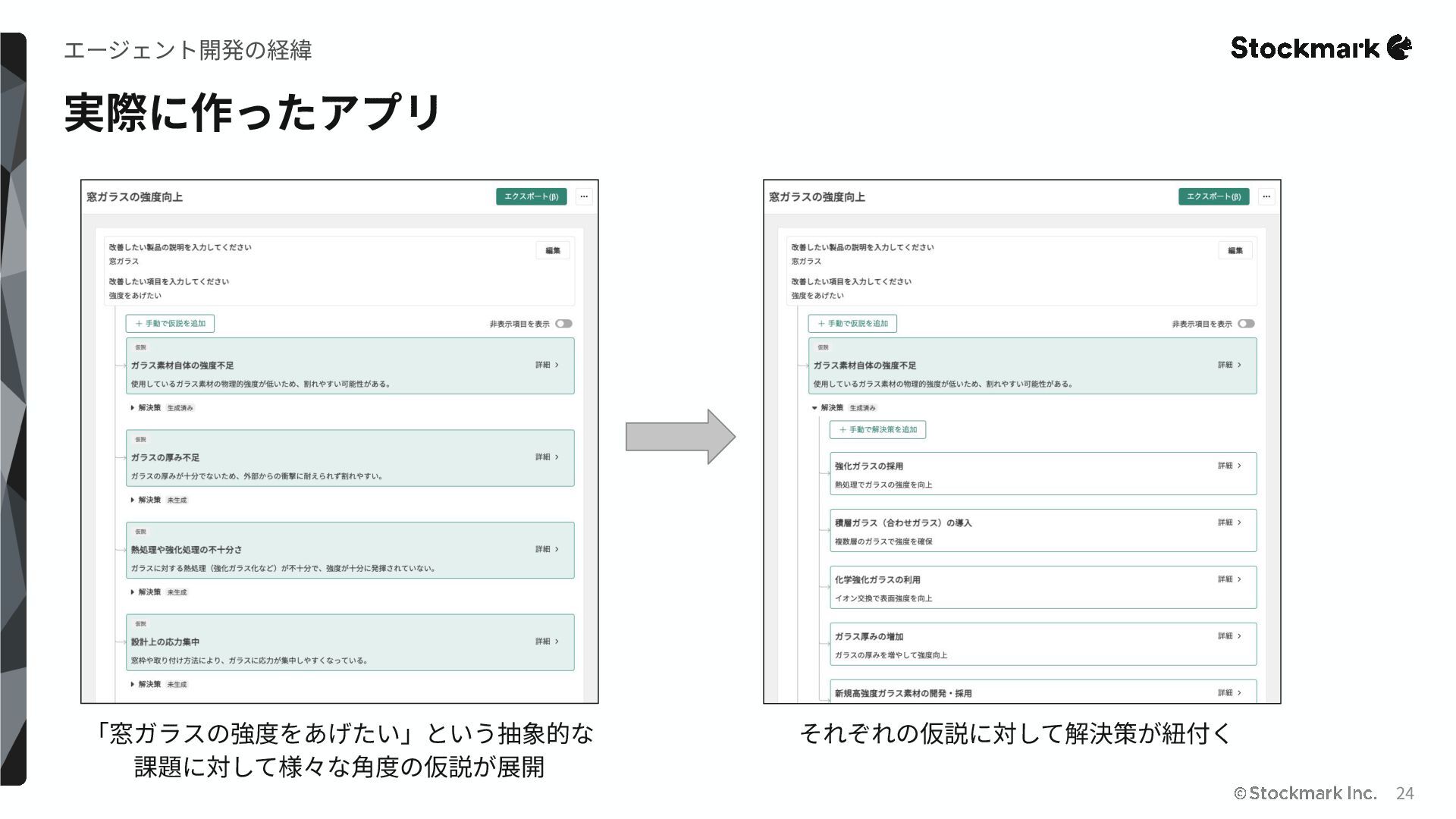Click the three-dot menu in left panel
The width and height of the screenshot is (1456, 819).
pyautogui.click(x=583, y=196)
